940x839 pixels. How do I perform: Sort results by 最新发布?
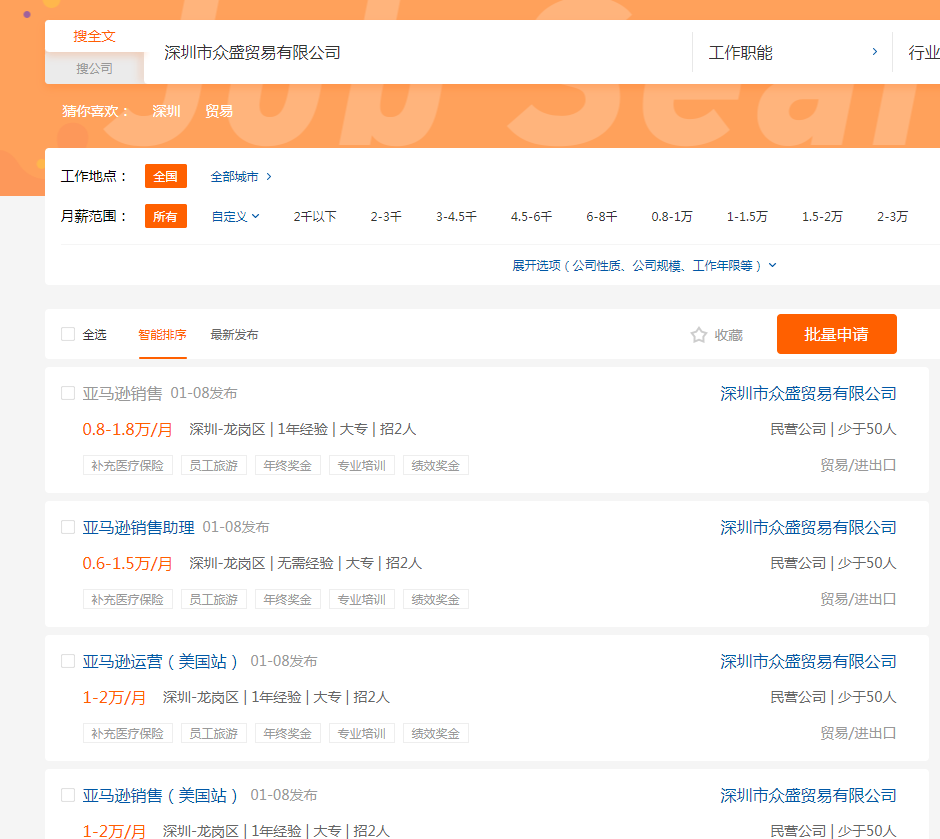tap(234, 335)
